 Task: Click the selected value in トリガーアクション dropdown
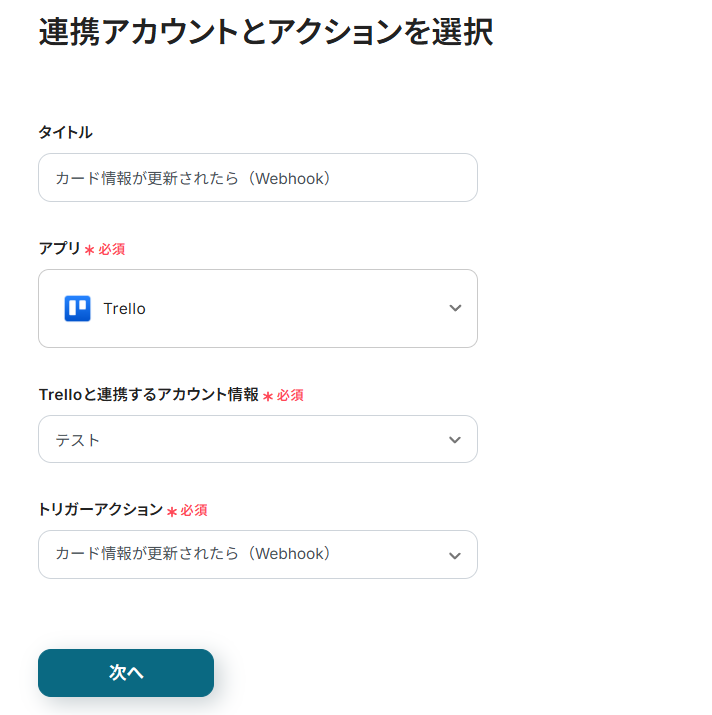(x=193, y=554)
